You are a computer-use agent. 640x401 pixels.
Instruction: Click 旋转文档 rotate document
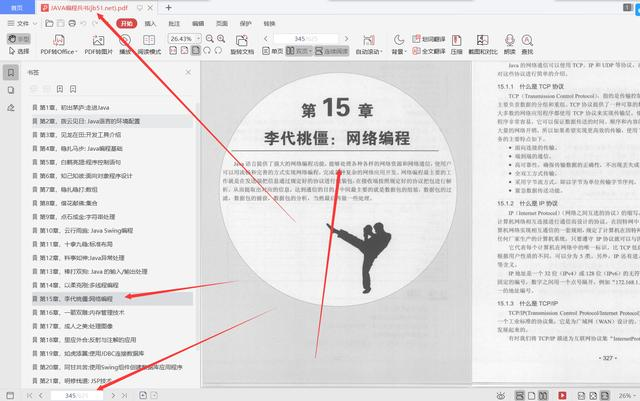(x=242, y=45)
